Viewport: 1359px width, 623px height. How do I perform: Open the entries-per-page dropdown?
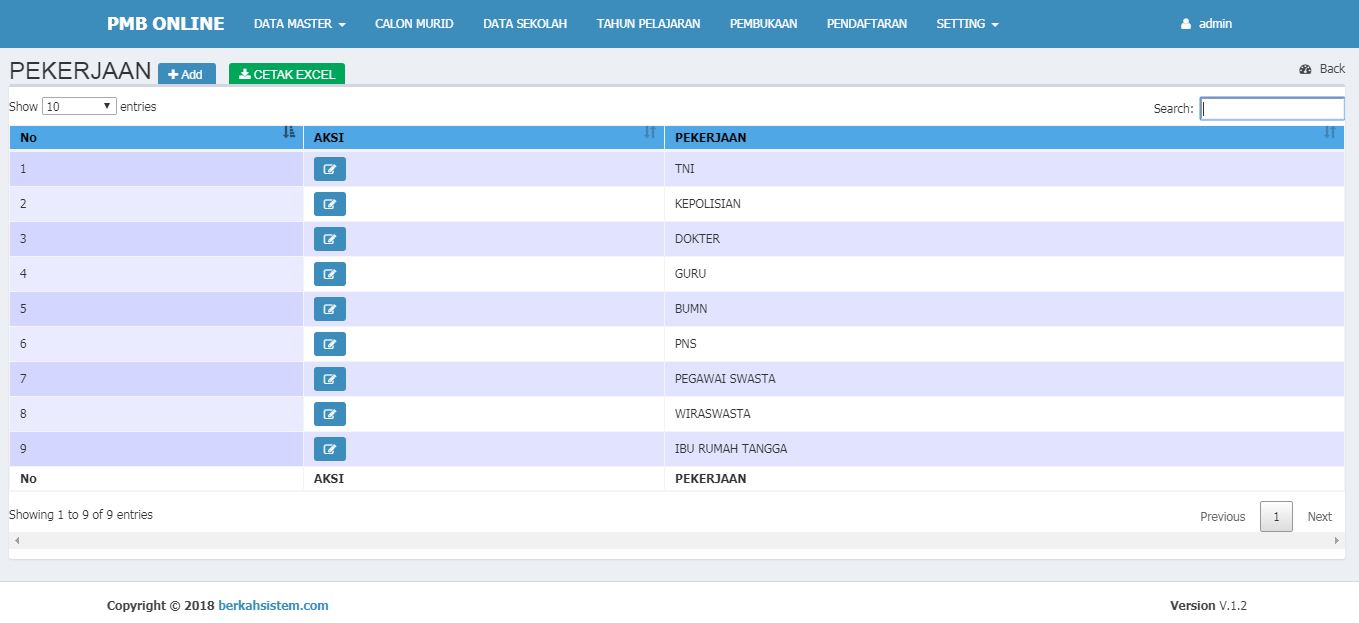tap(79, 106)
